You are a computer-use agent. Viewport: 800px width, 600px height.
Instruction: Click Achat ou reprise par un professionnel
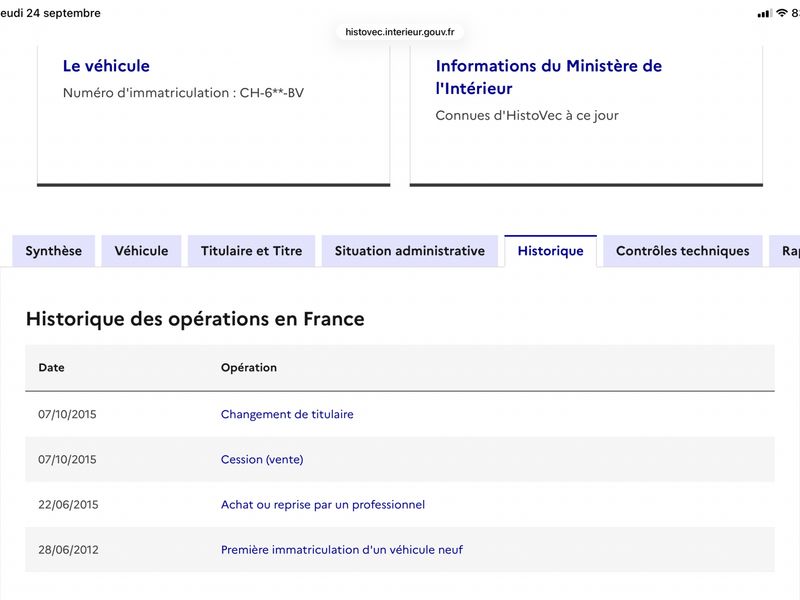point(323,505)
